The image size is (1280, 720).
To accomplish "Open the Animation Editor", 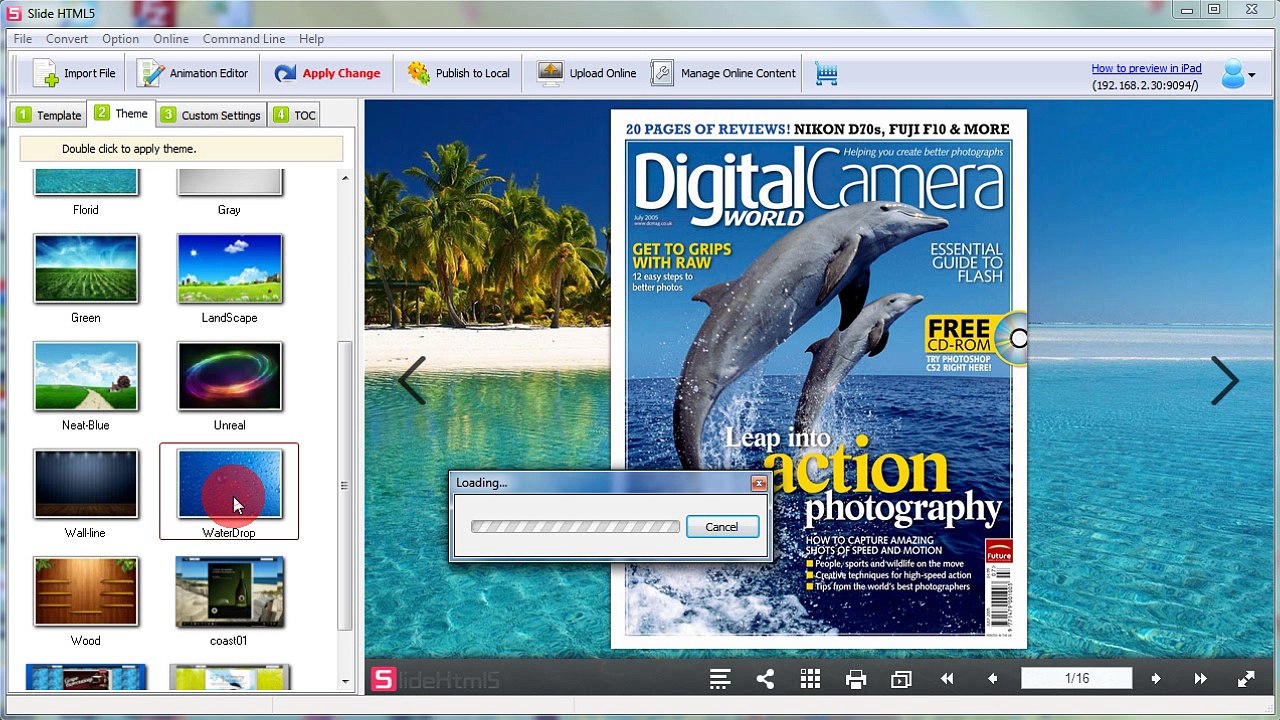I will pos(192,73).
